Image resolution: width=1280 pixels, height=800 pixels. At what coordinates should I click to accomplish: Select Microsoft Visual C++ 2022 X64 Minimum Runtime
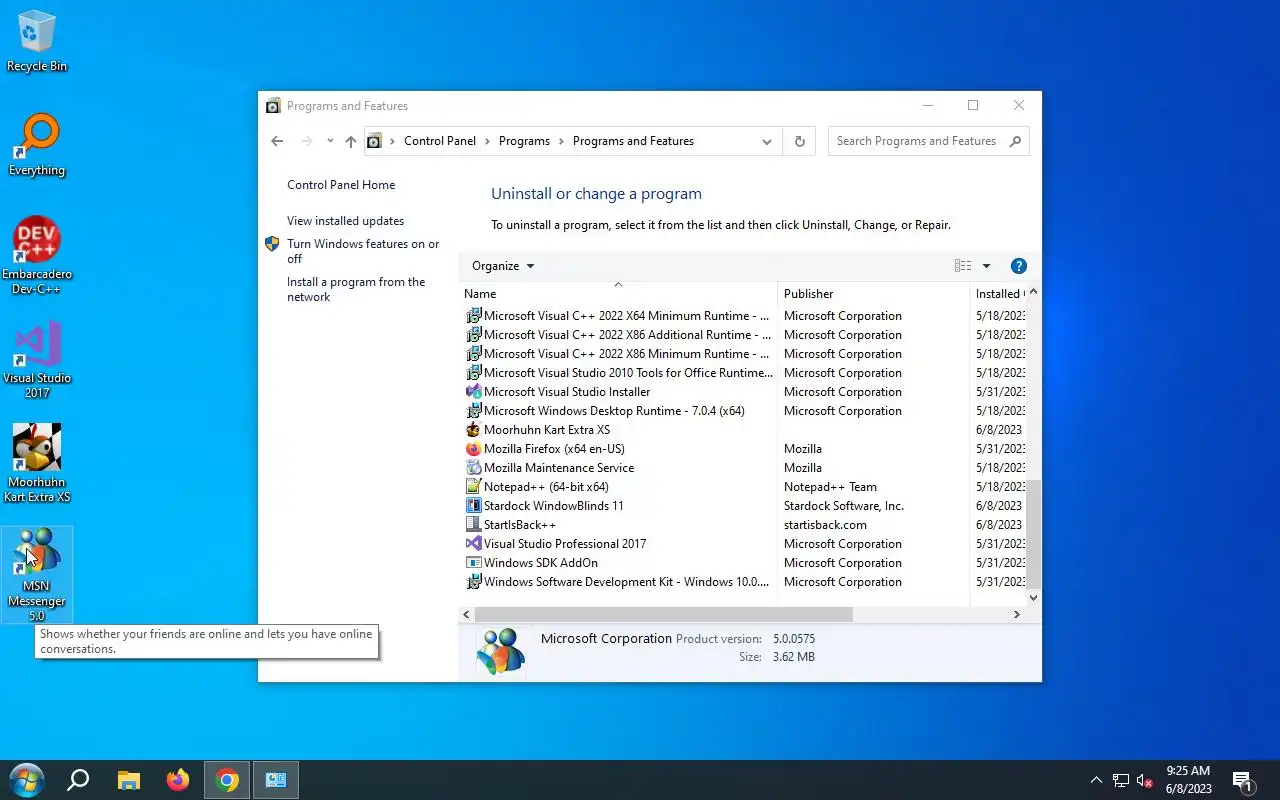pos(744,316)
